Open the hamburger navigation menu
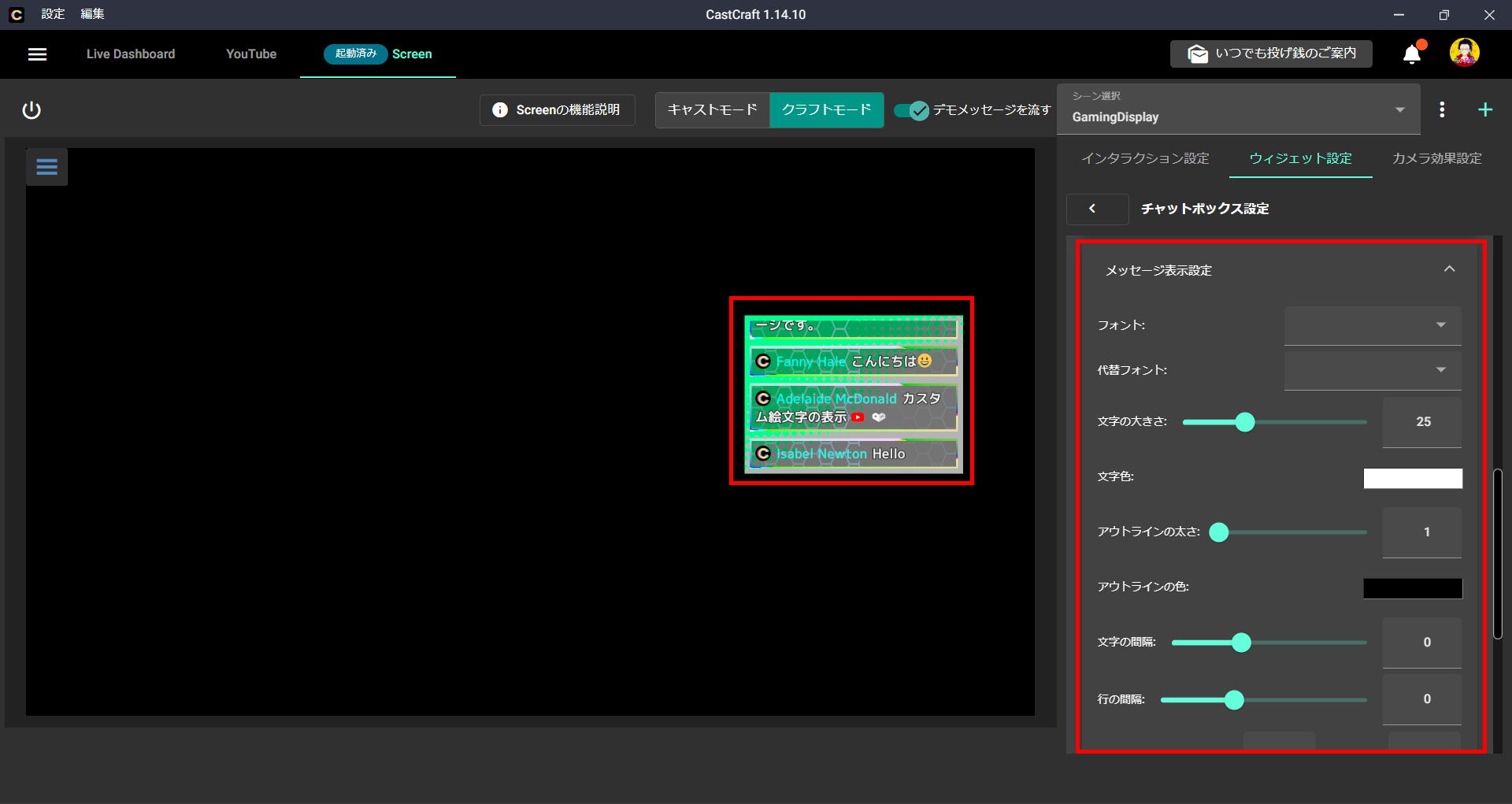The width and height of the screenshot is (1512, 804). point(37,54)
